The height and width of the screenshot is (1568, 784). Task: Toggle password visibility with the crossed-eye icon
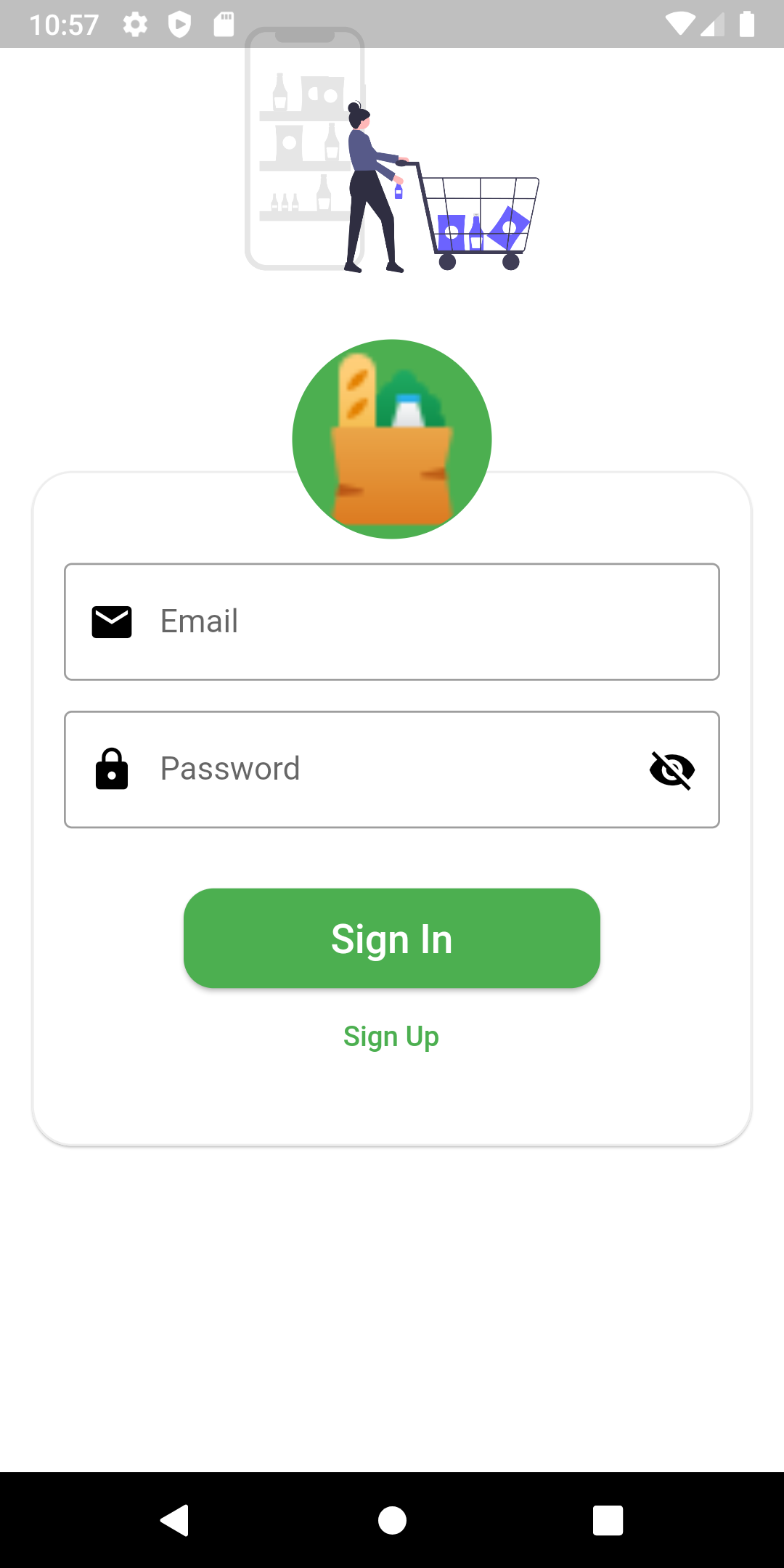pos(672,769)
